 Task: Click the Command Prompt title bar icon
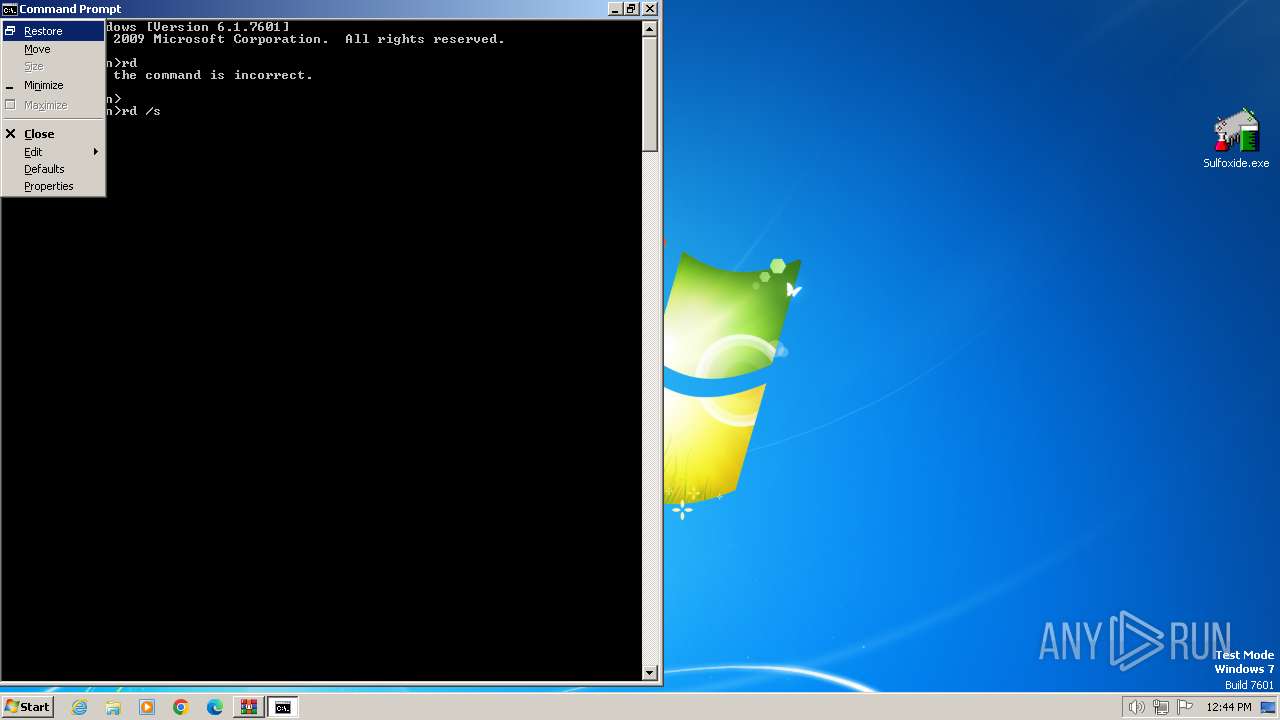[x=10, y=9]
